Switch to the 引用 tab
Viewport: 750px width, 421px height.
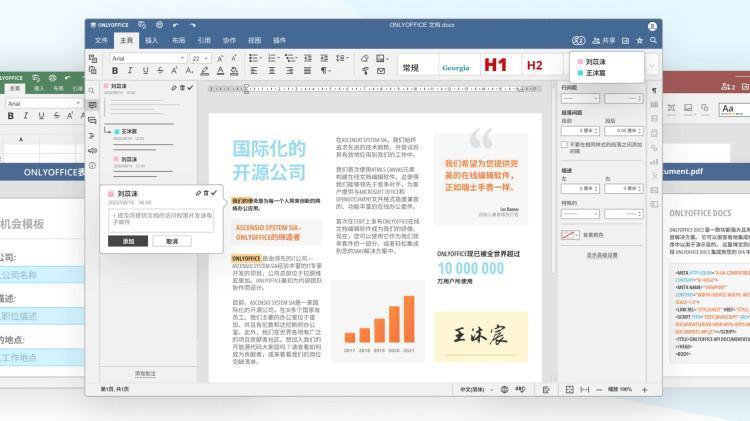204,41
